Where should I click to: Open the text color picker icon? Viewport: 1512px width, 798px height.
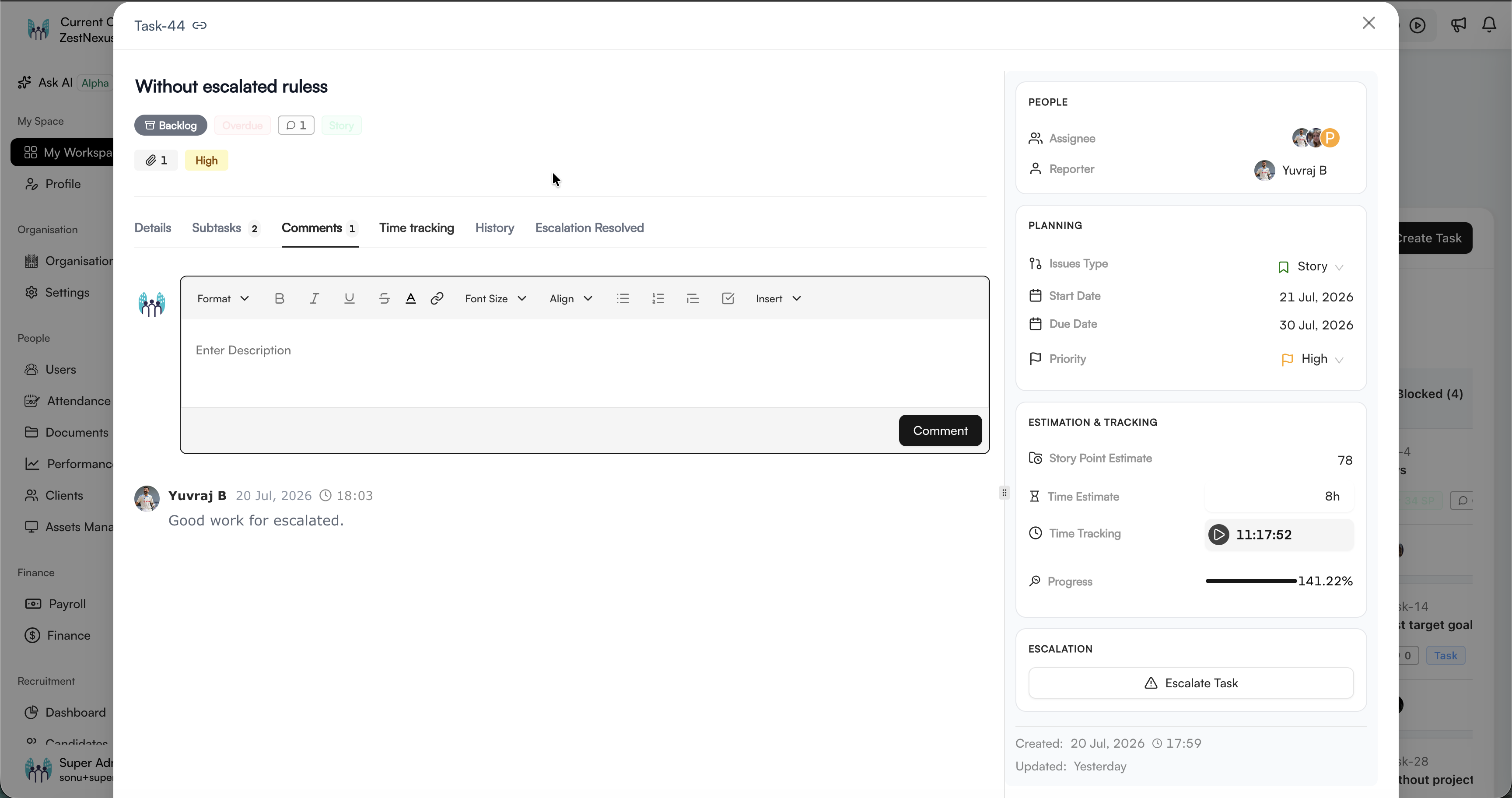(411, 299)
